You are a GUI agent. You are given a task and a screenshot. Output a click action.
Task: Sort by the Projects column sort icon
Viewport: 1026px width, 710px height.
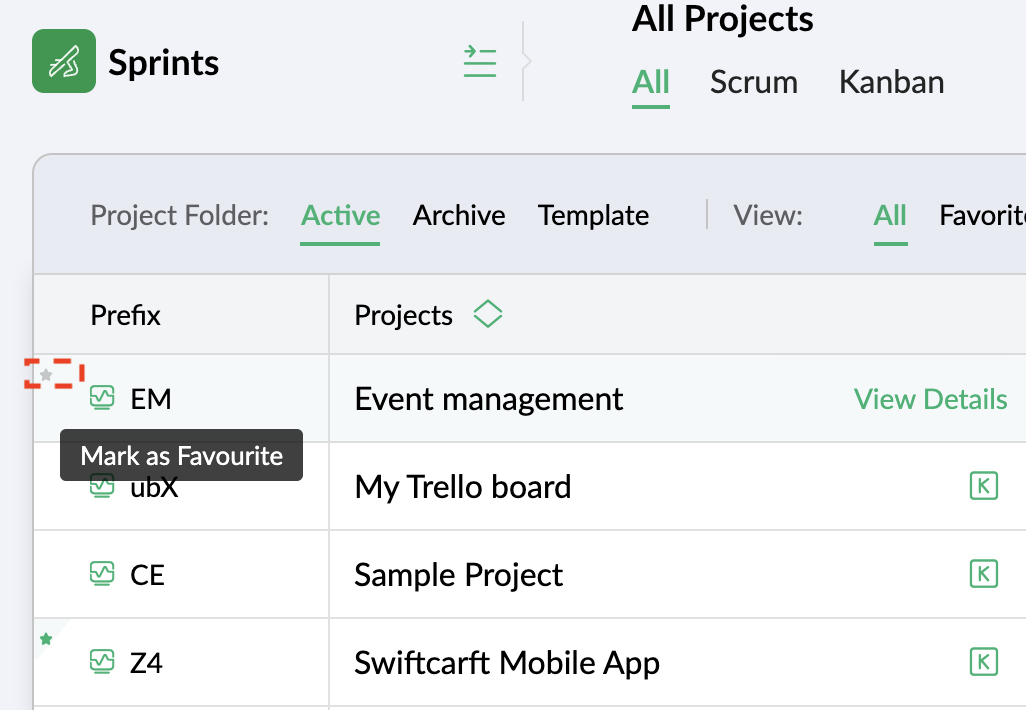(487, 315)
